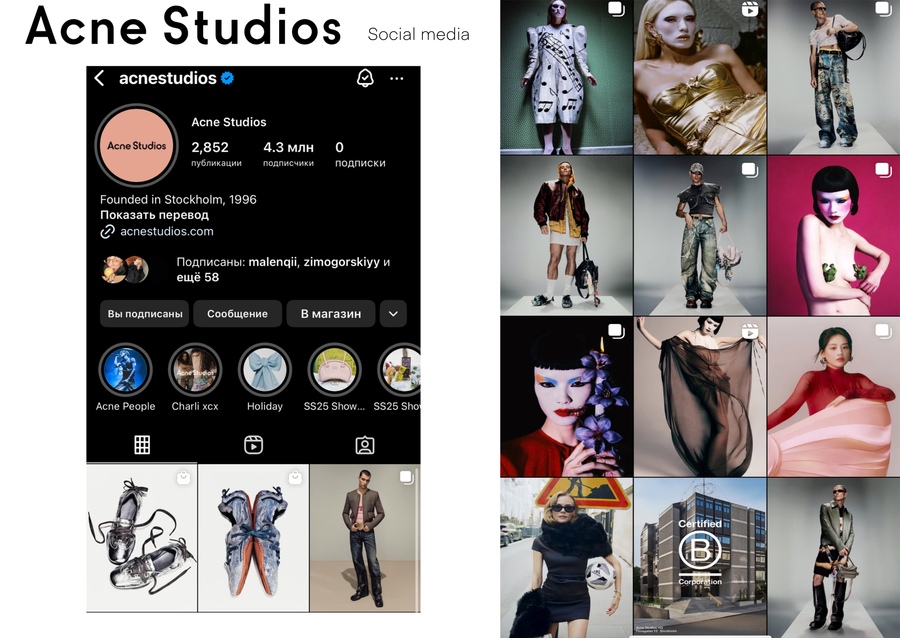The image size is (900, 638).
Task: Tap the link chain icon beside acnestudios.com
Action: point(107,231)
